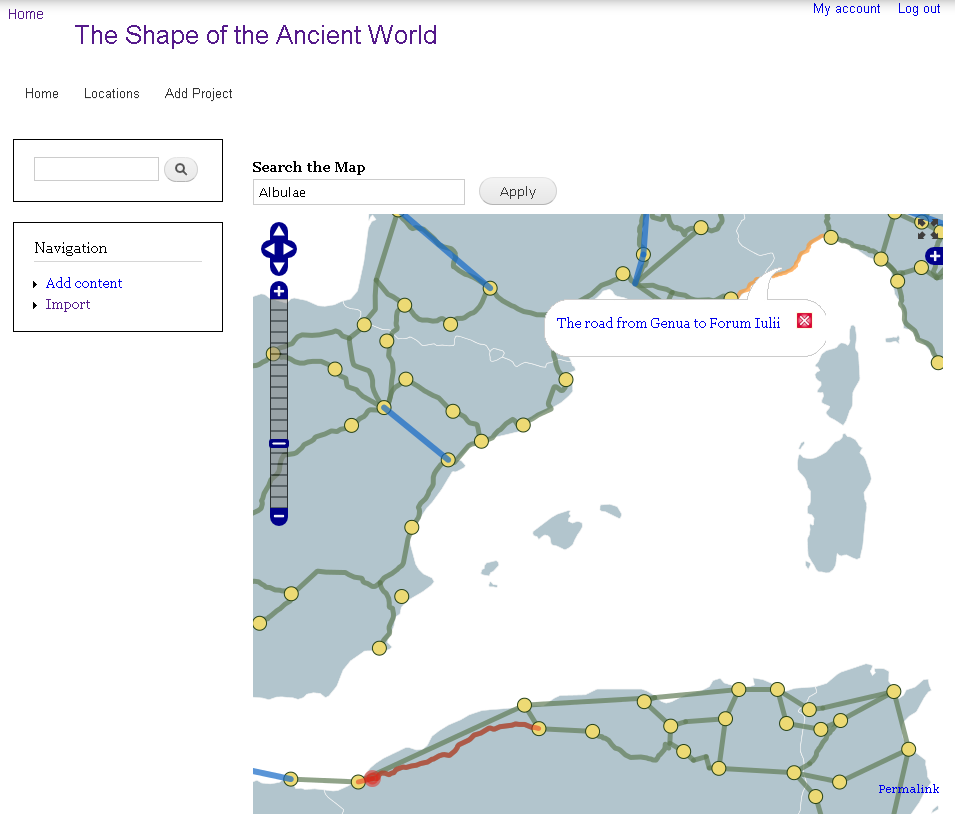Focus the Search the Map field containing Albulae
Screen dimensions: 955x835
pyautogui.click(x=359, y=192)
